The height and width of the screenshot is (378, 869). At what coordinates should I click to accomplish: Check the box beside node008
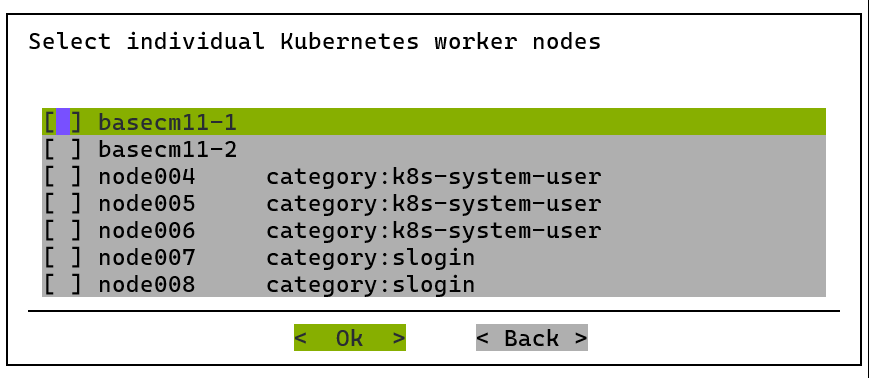click(63, 284)
